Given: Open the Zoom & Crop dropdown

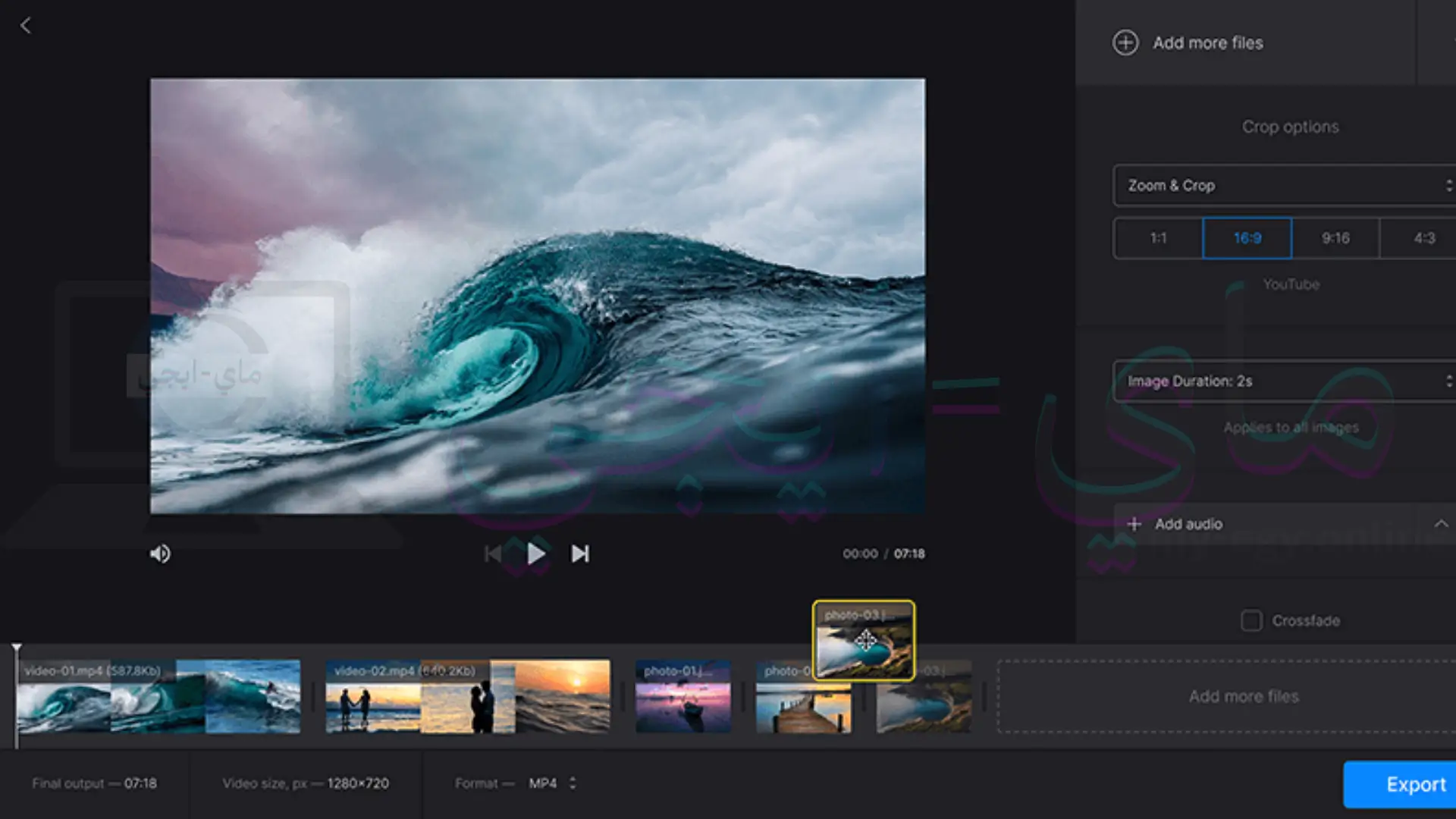Looking at the screenshot, I should click(x=1284, y=186).
